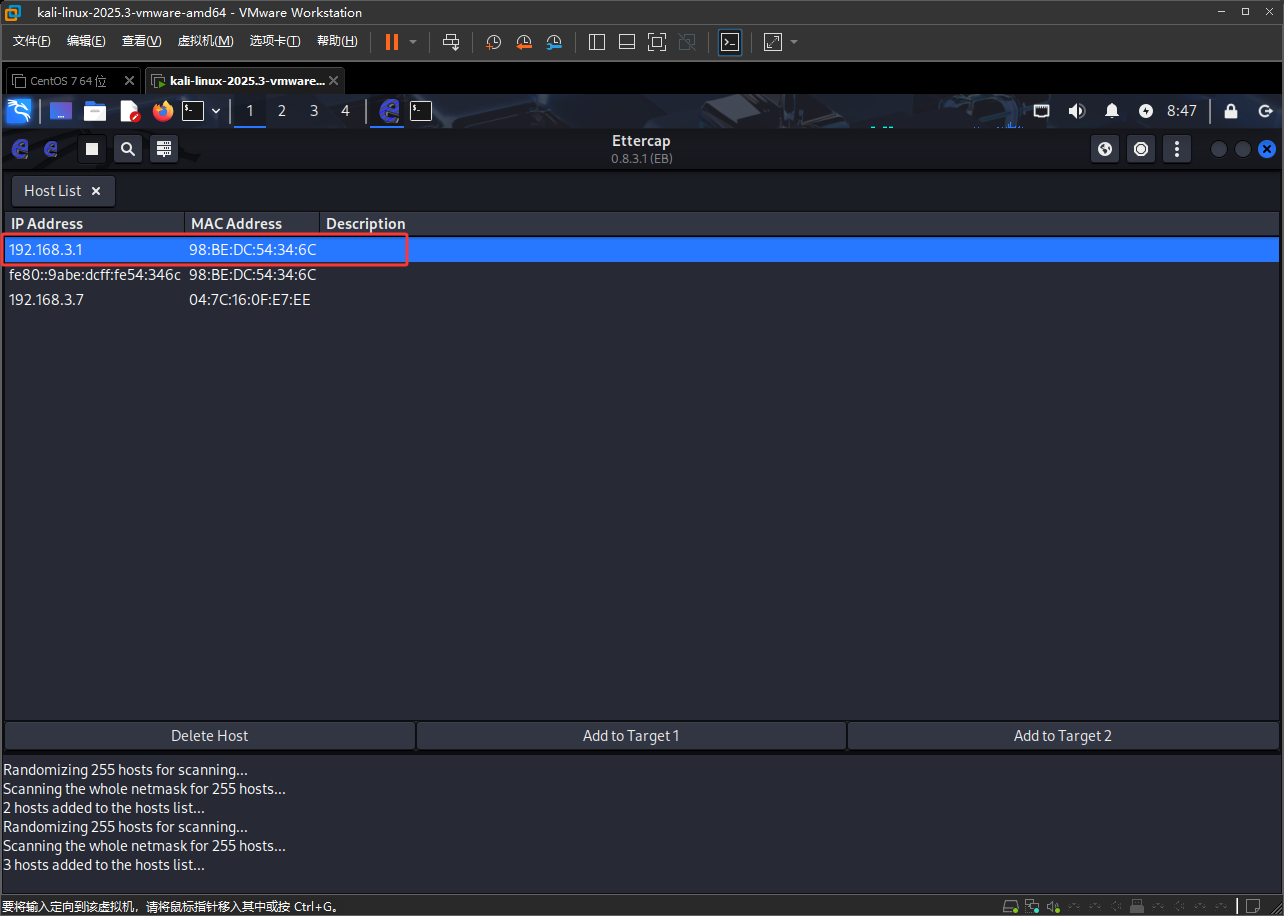1284x916 pixels.
Task: Open the Kali applications menu dragon icon
Action: (19, 111)
